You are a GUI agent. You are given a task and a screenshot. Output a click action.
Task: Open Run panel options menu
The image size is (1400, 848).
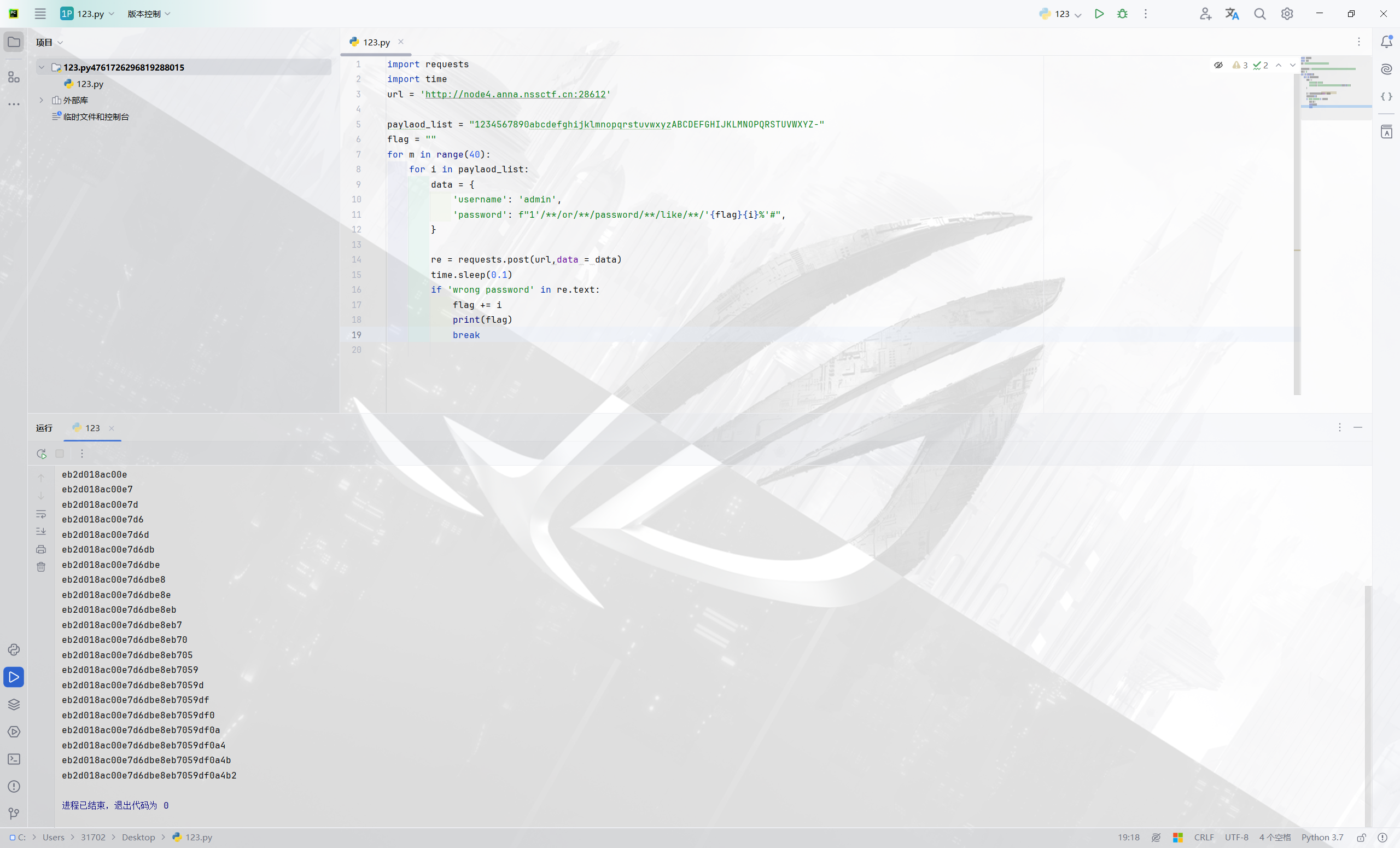(x=1340, y=427)
